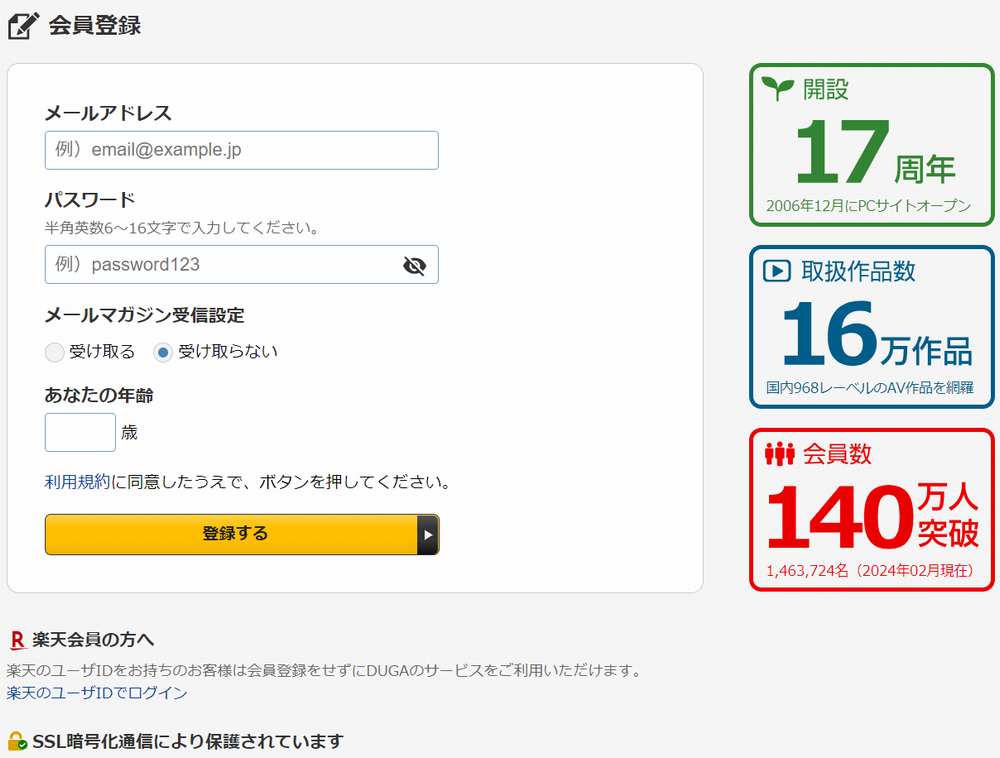1000x758 pixels.
Task: Toggle password visibility with the eye icon
Action: [x=416, y=264]
